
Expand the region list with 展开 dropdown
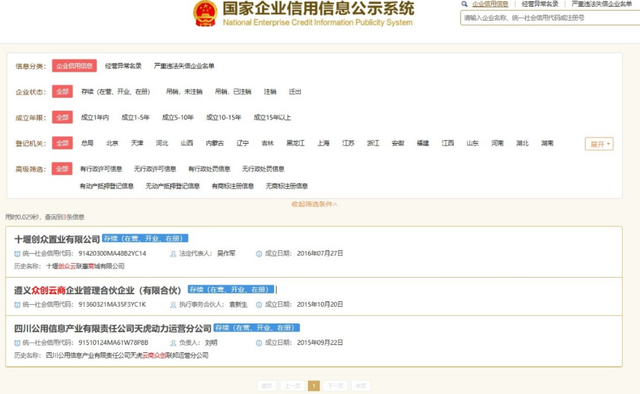click(599, 144)
